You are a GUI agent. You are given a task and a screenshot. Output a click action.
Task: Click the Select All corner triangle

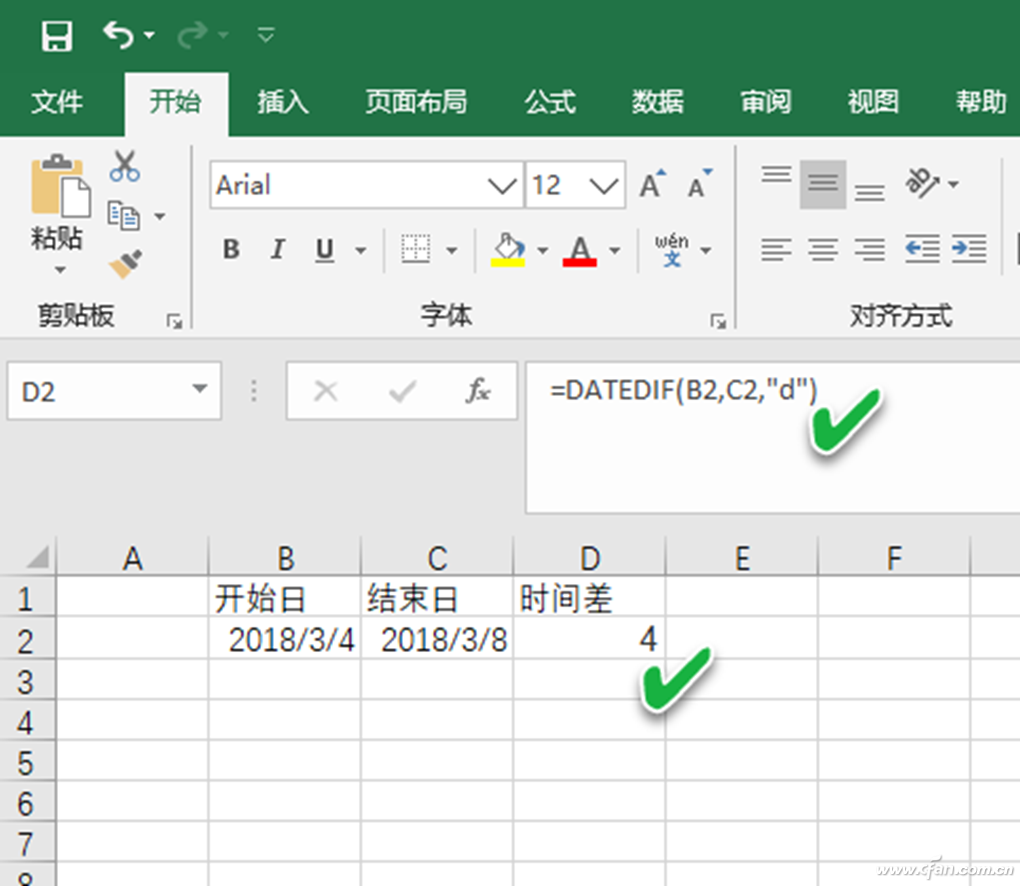tap(36, 557)
